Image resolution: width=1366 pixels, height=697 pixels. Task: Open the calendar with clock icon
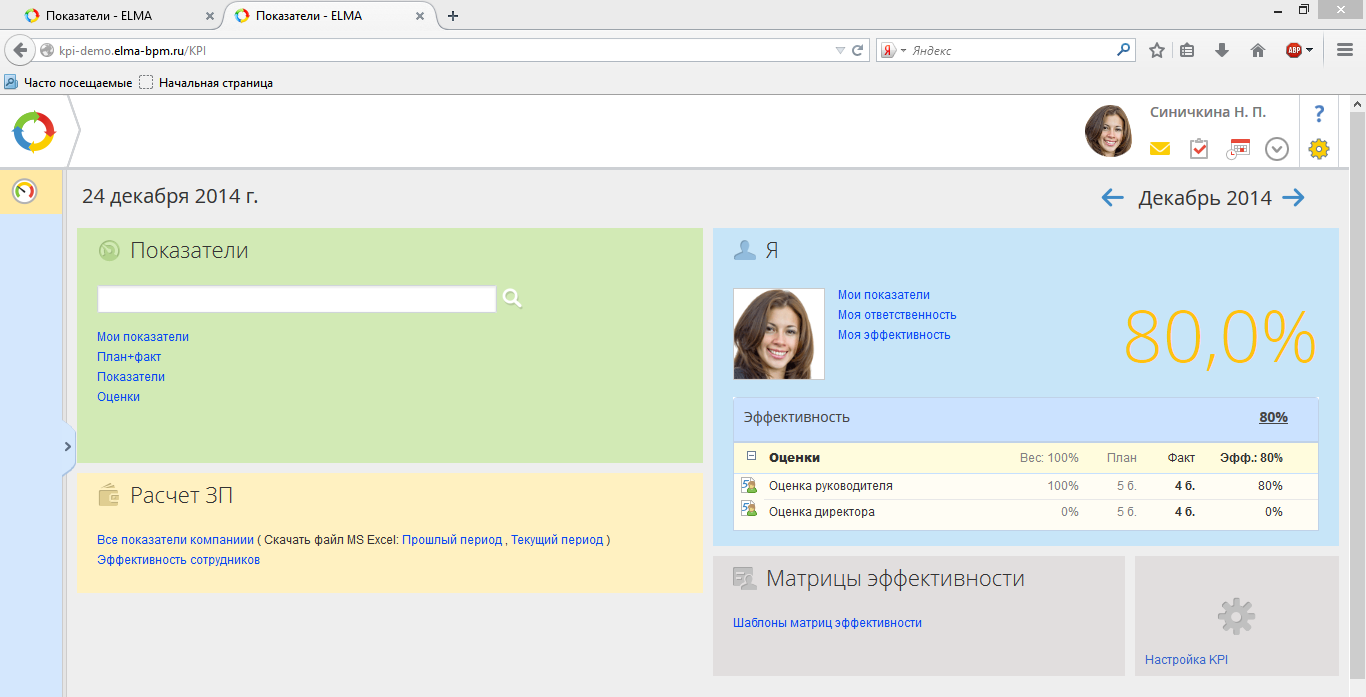pyautogui.click(x=1237, y=148)
